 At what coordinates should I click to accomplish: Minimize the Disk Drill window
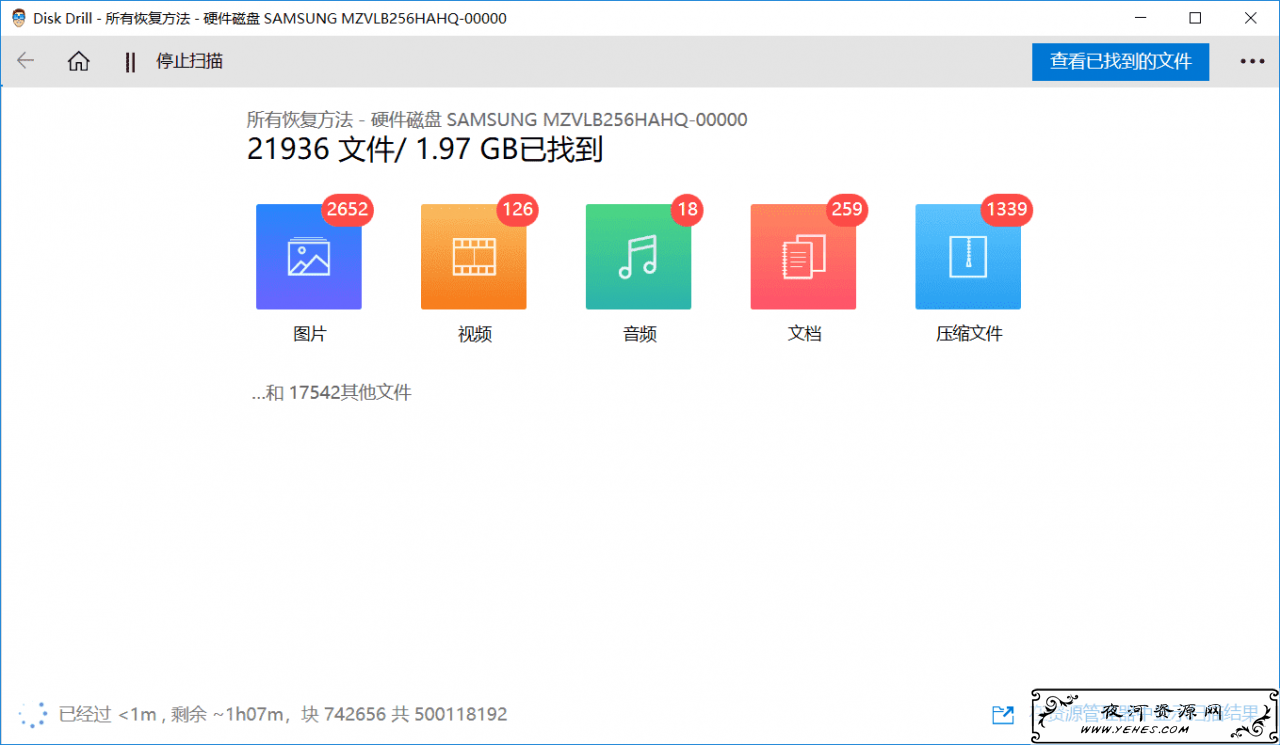point(1140,18)
